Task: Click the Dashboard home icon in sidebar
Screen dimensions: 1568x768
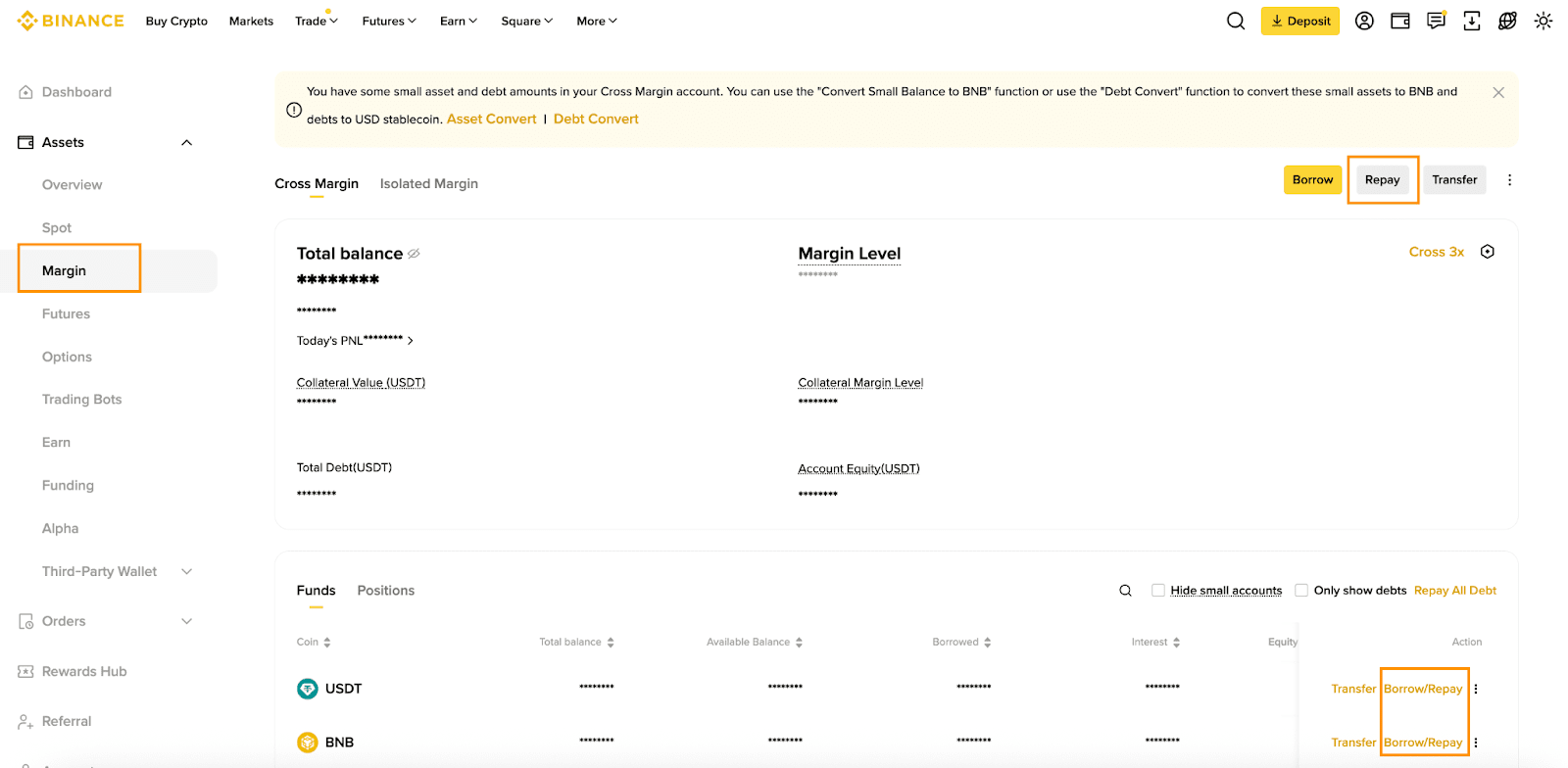Action: pyautogui.click(x=25, y=92)
